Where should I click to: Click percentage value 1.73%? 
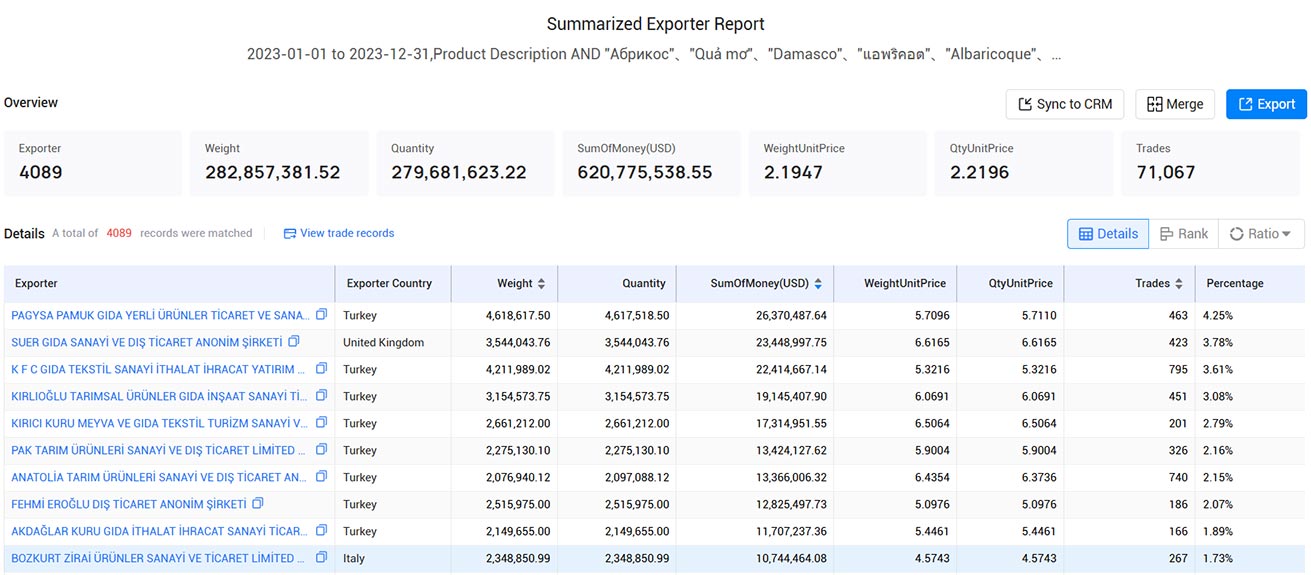coord(1219,558)
